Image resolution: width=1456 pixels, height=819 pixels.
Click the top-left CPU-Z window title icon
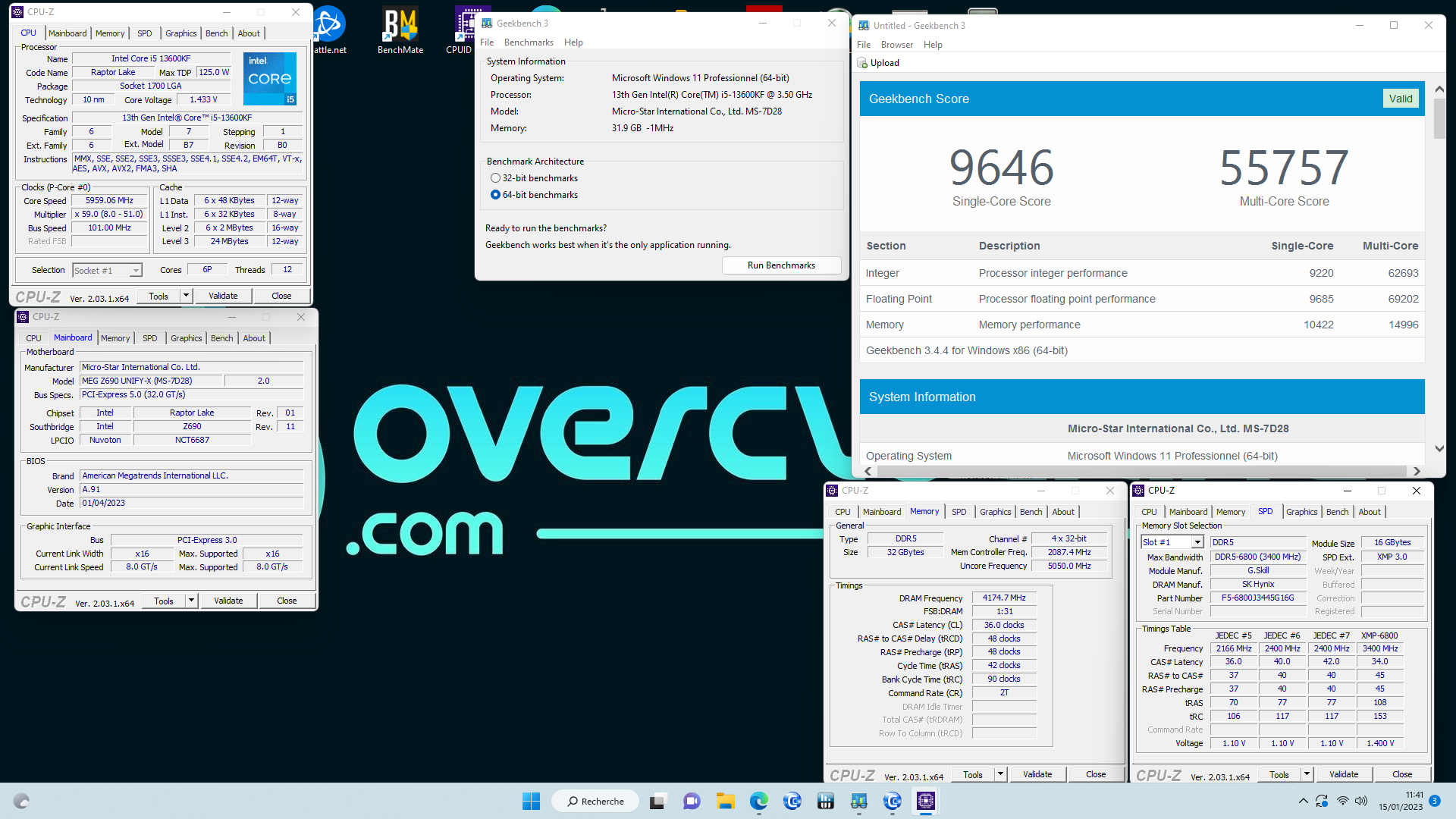(x=17, y=12)
